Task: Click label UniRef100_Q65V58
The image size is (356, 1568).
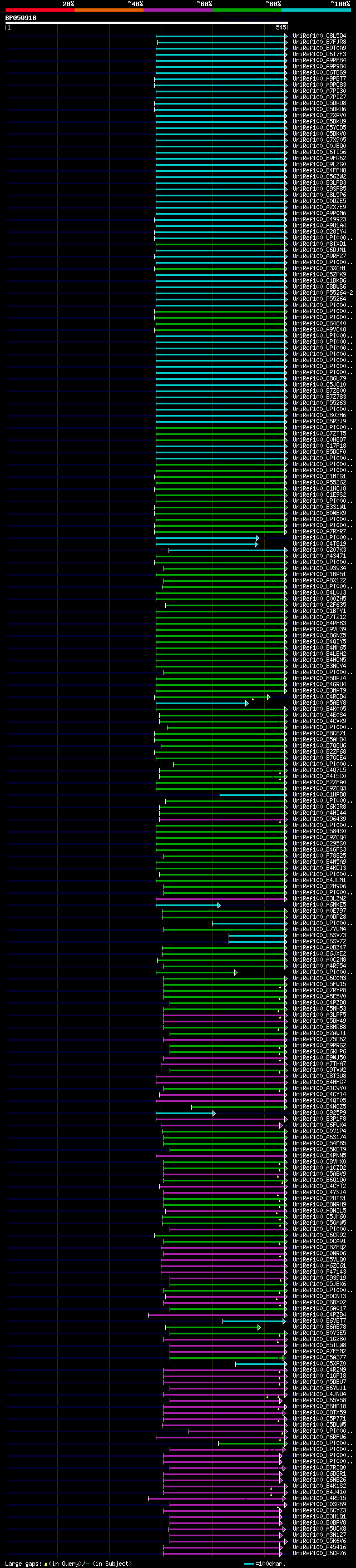Action: click(x=319, y=1401)
